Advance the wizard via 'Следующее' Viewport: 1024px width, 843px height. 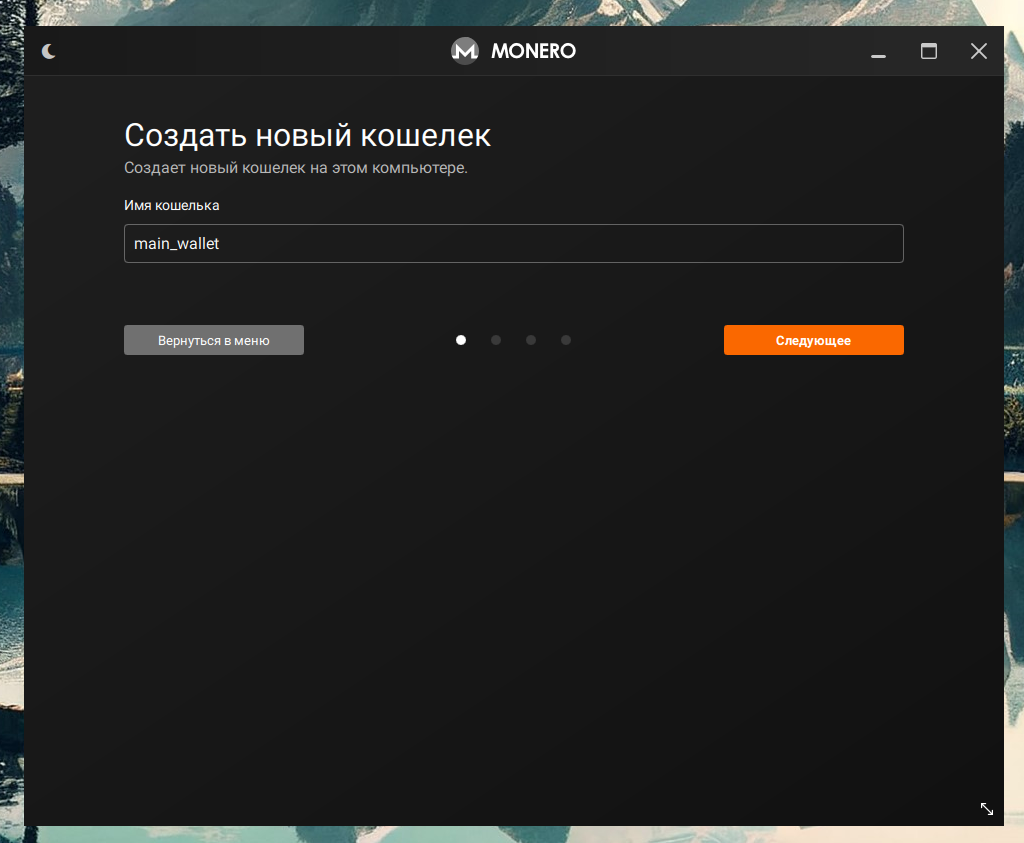click(813, 340)
